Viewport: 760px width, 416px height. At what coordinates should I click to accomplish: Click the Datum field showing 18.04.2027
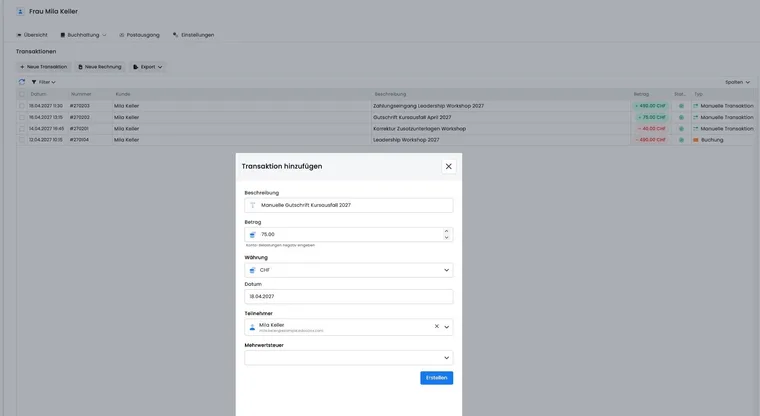click(348, 296)
